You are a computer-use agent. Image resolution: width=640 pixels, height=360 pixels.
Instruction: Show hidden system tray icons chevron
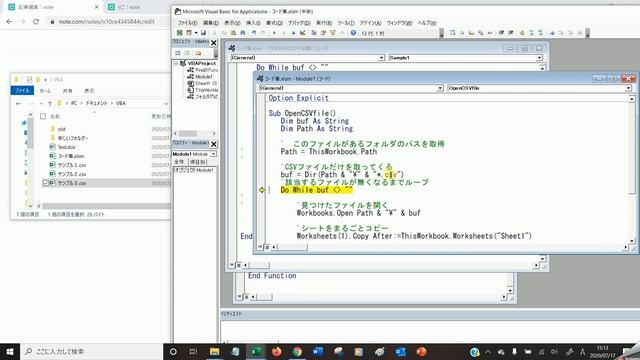click(488, 351)
